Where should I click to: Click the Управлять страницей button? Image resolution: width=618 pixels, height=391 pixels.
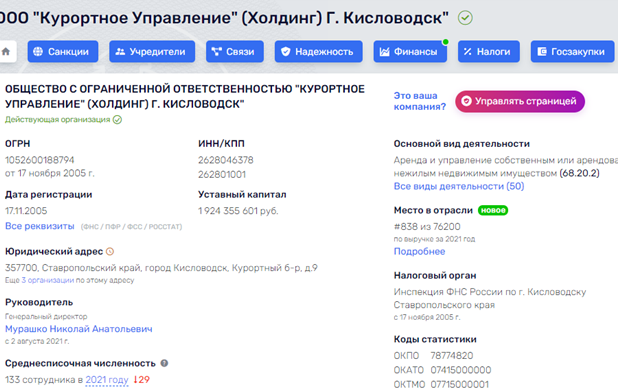click(520, 101)
